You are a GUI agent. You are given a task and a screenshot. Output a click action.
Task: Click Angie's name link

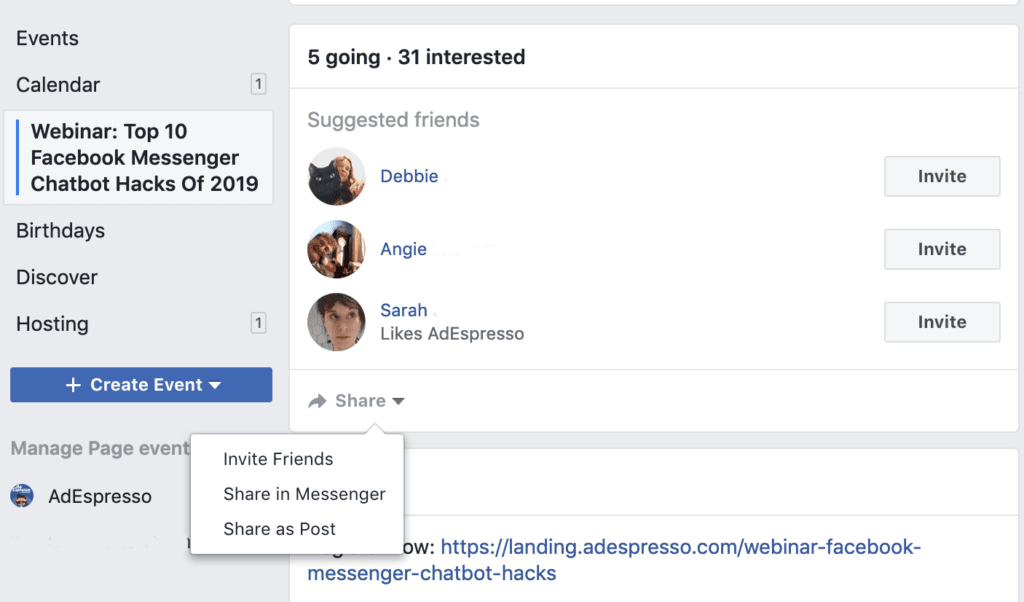coord(403,249)
